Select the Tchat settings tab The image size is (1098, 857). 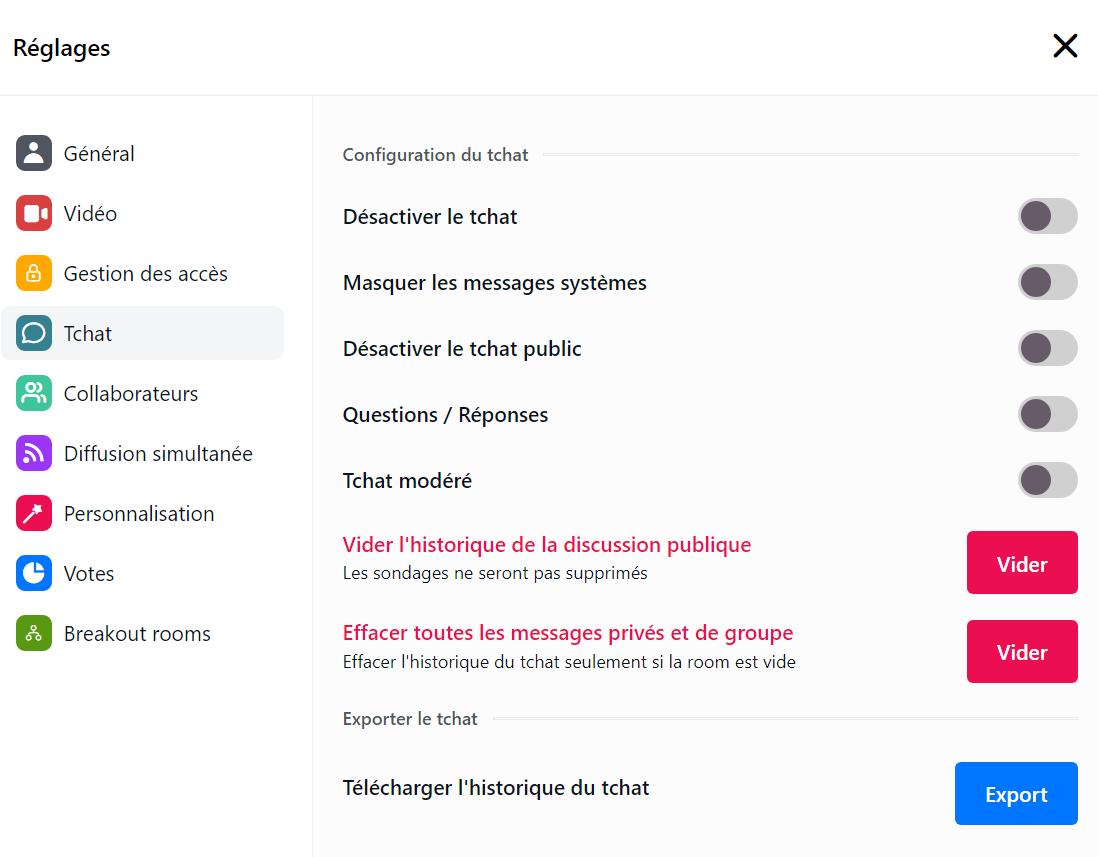click(x=142, y=333)
